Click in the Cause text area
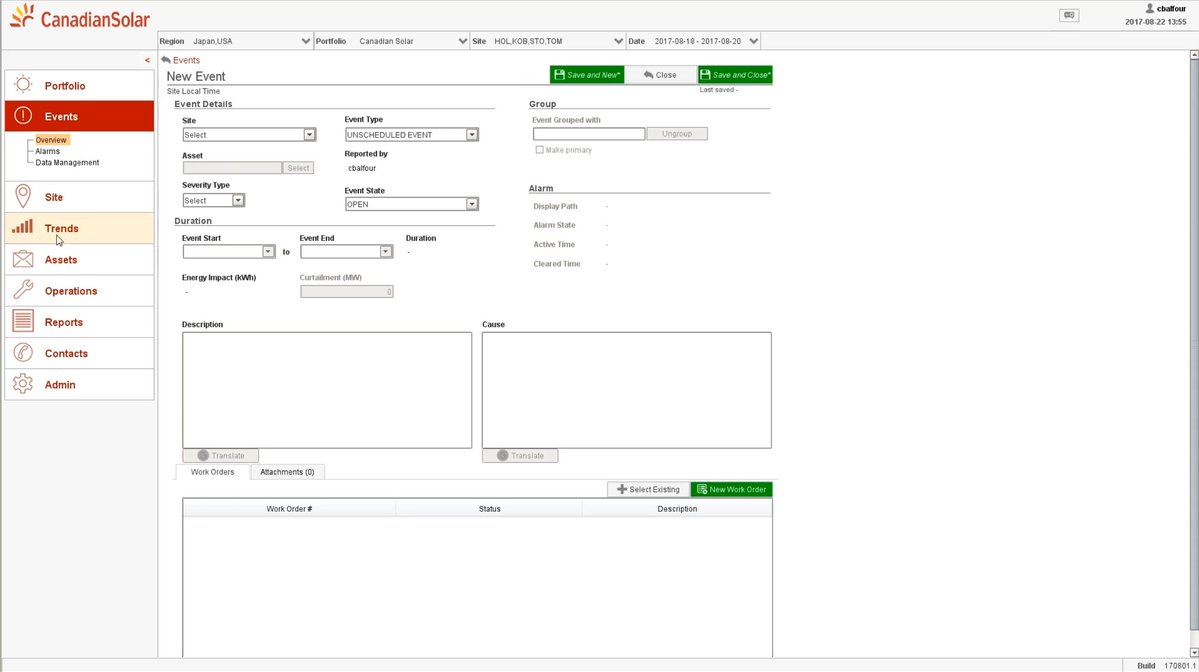This screenshot has width=1199, height=672. [x=626, y=390]
